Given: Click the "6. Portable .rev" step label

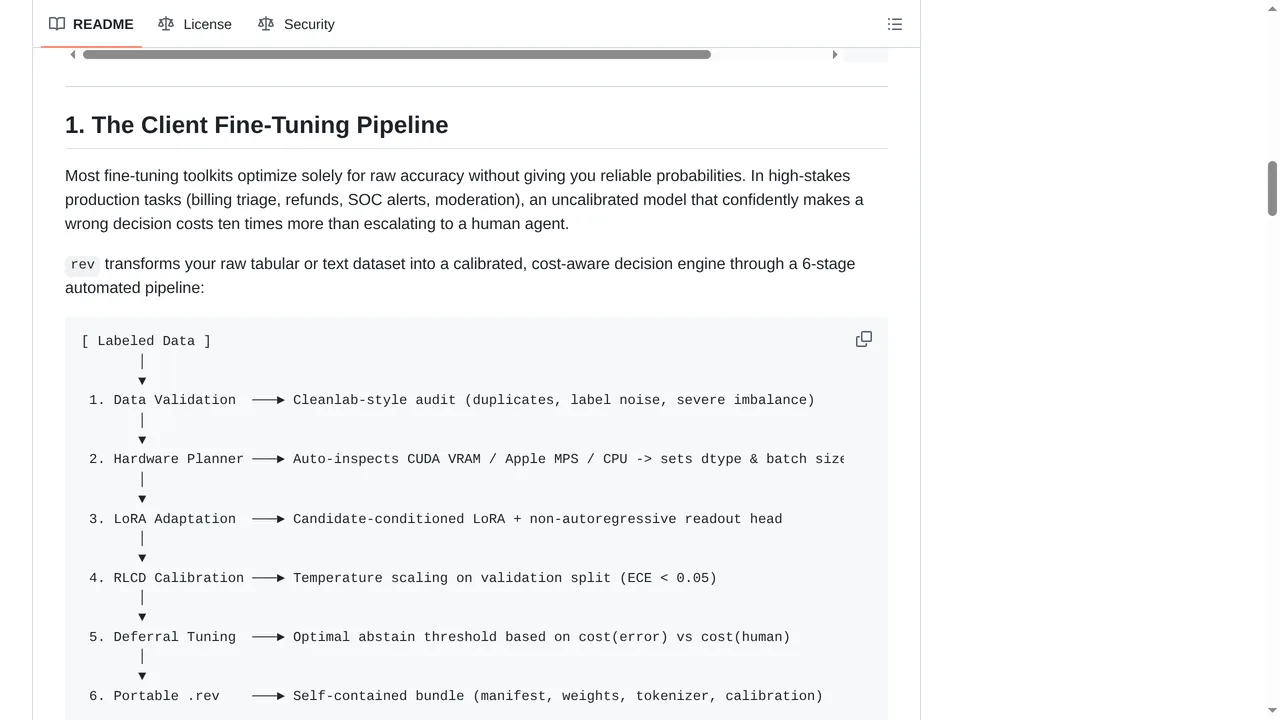Looking at the screenshot, I should (154, 696).
